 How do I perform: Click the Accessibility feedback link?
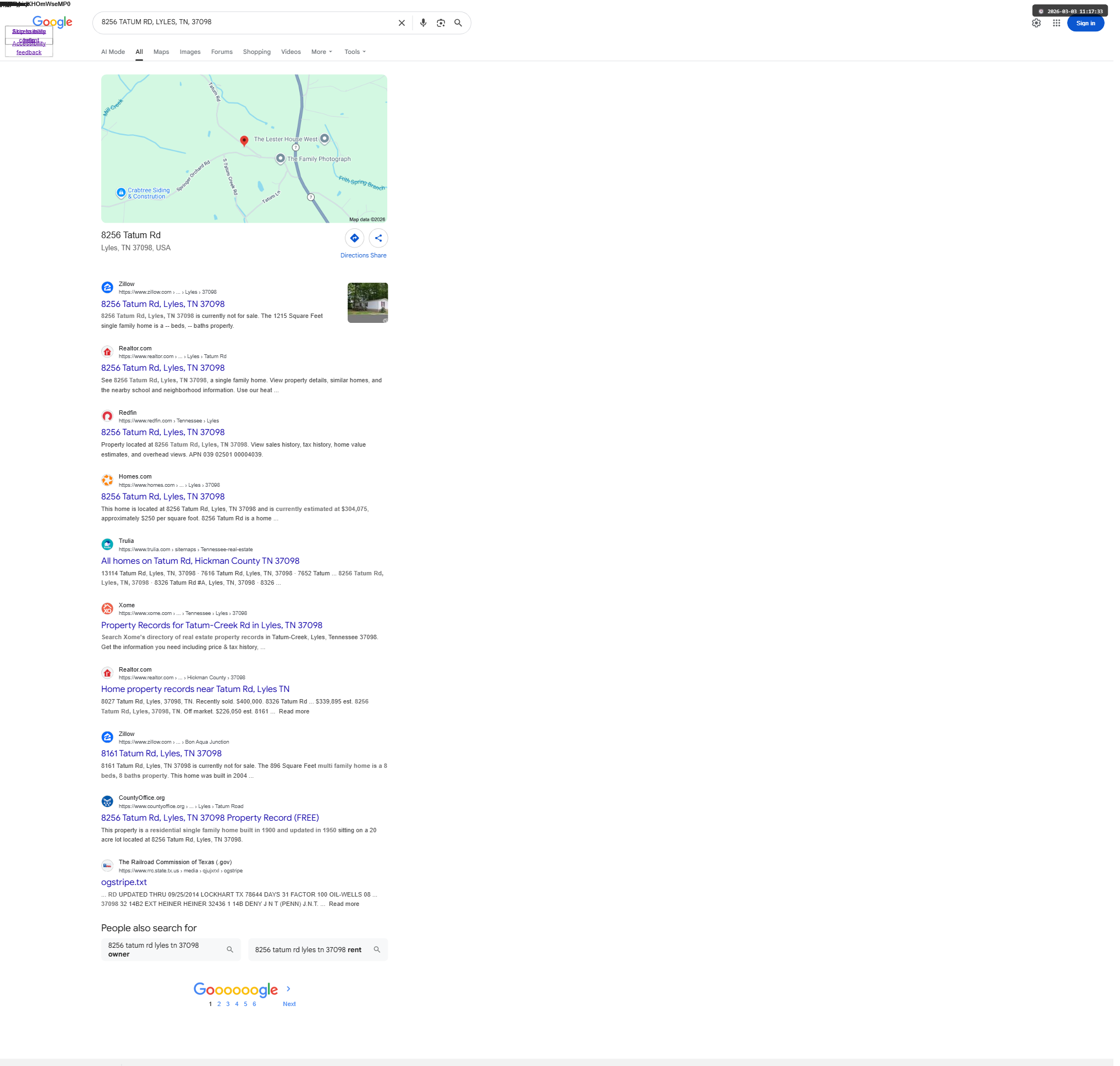click(29, 48)
